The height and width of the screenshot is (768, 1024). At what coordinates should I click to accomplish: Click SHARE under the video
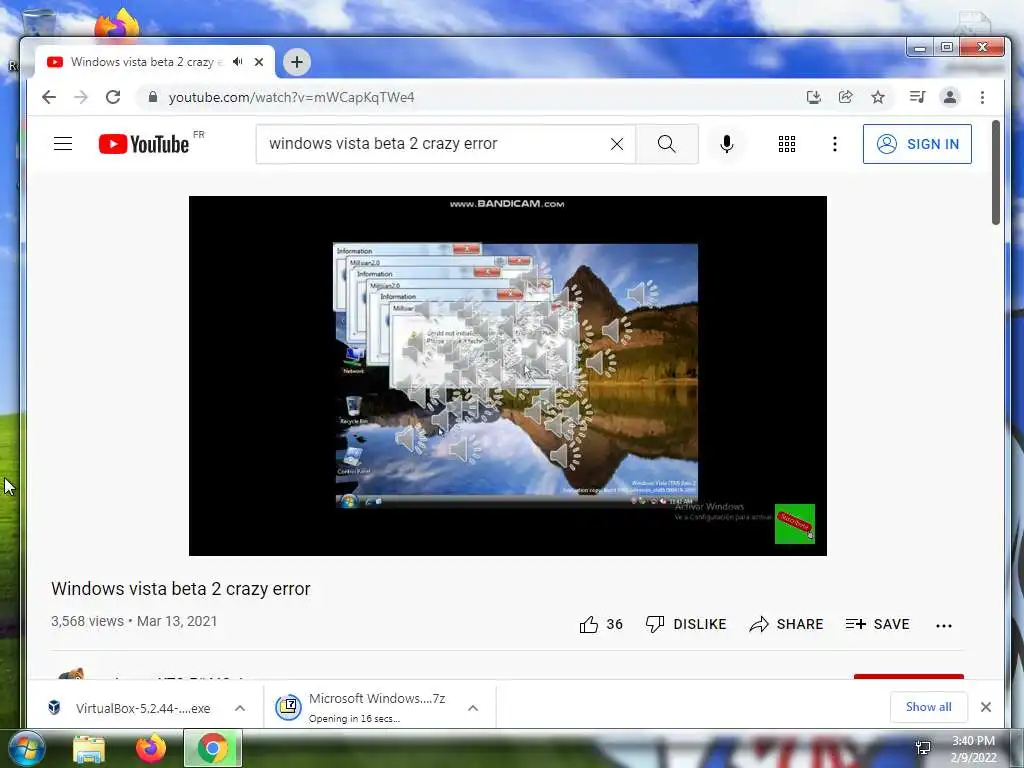pos(786,624)
